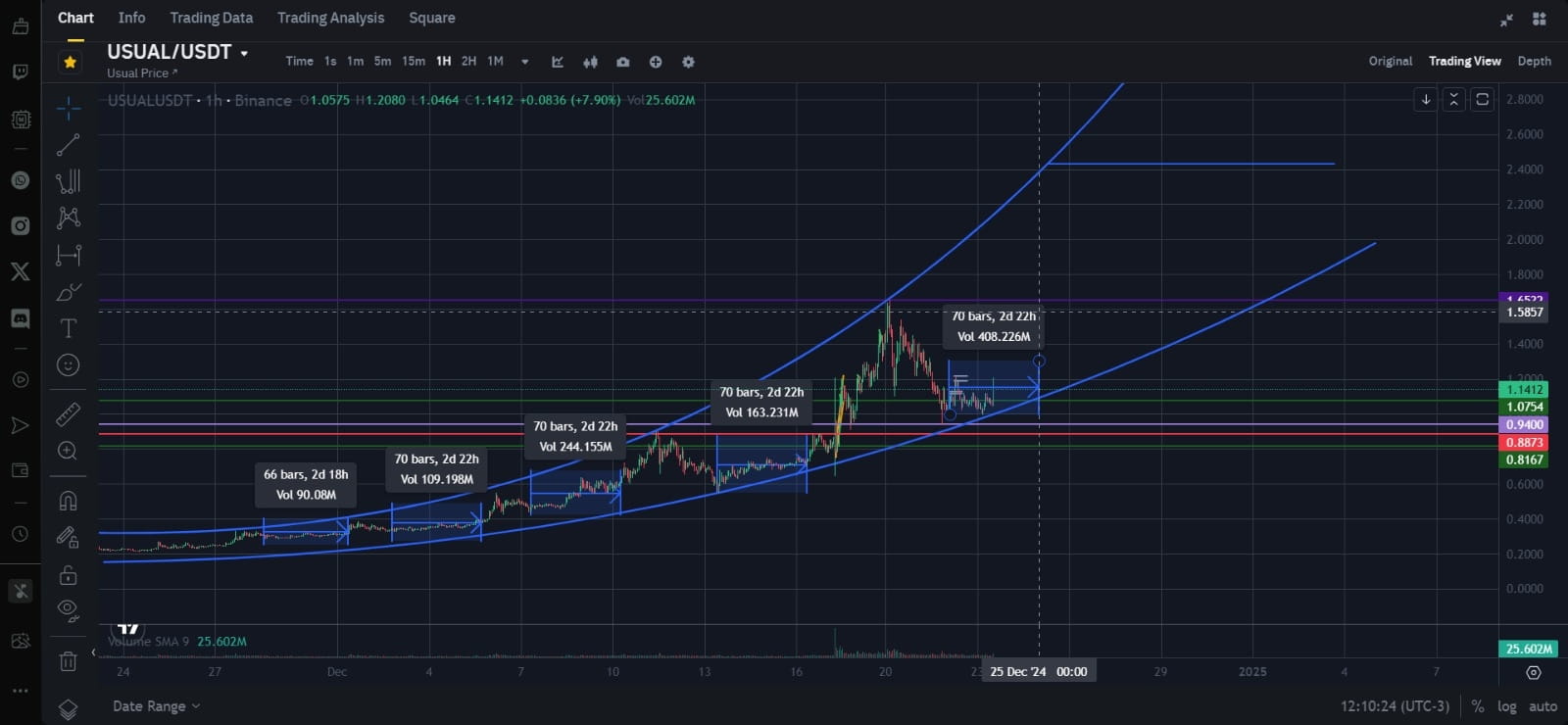Toggle lock all drawings
Viewport: 1568px width, 725px height.
tap(68, 574)
